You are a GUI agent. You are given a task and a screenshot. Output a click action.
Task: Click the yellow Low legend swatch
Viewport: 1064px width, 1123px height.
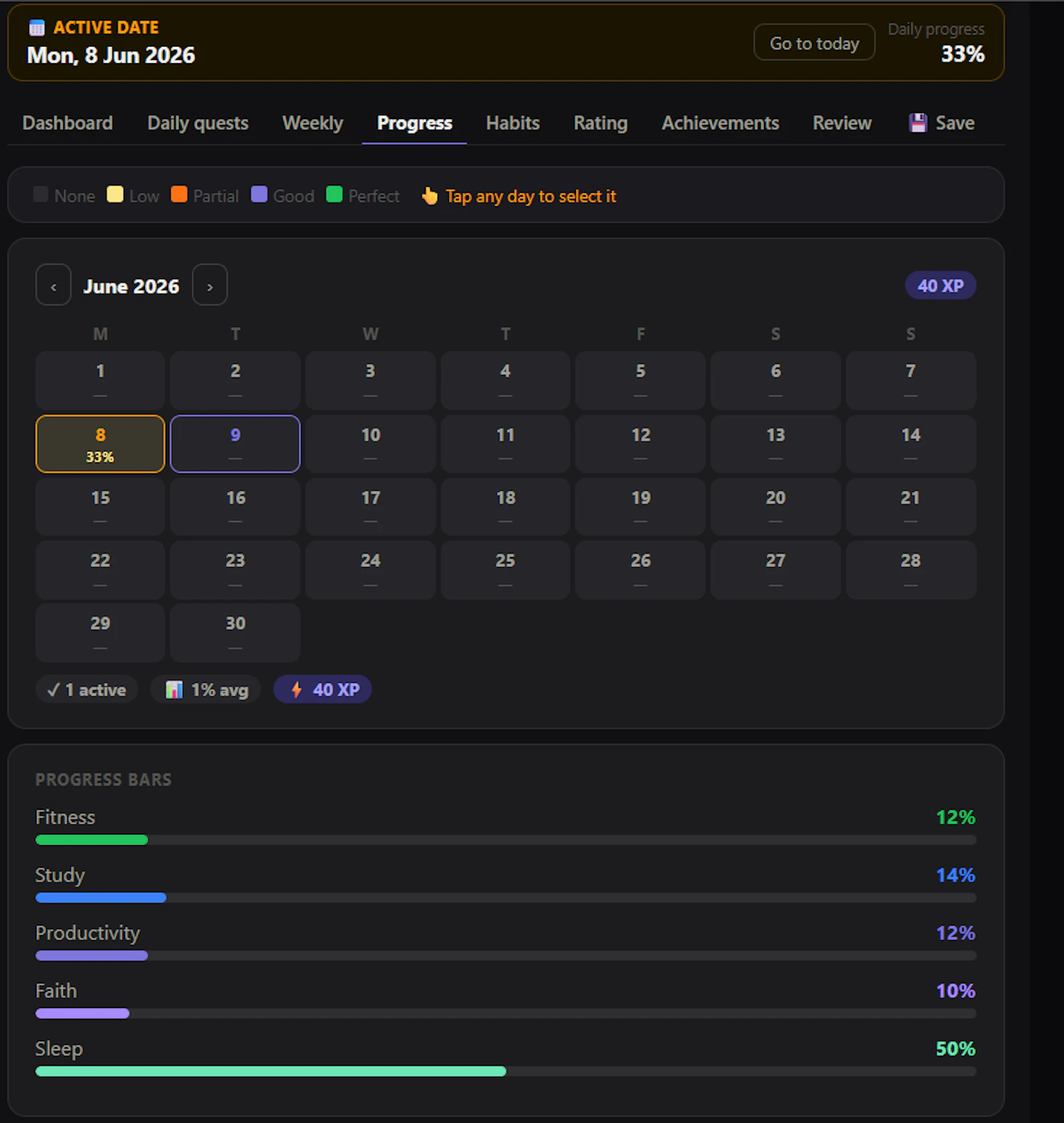[x=115, y=194]
